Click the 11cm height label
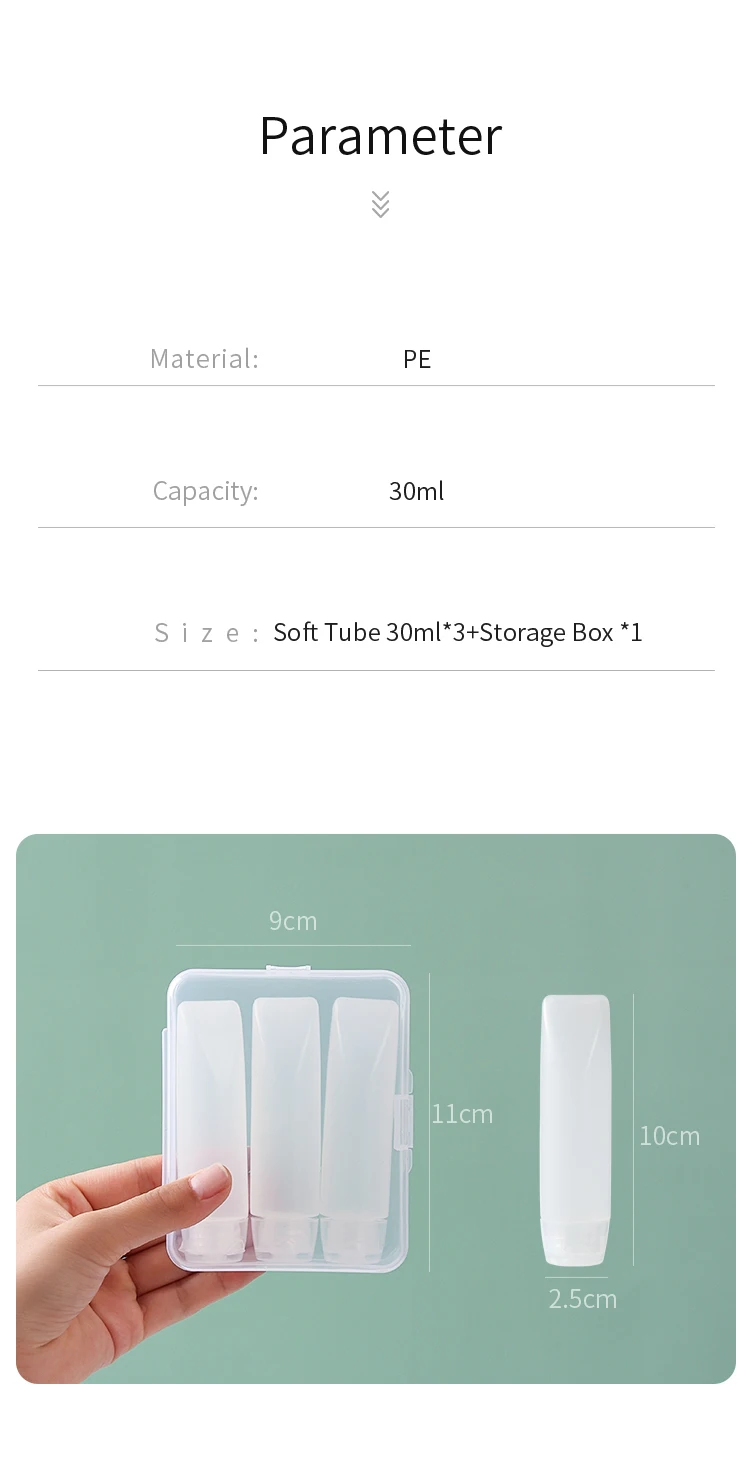 [462, 1114]
